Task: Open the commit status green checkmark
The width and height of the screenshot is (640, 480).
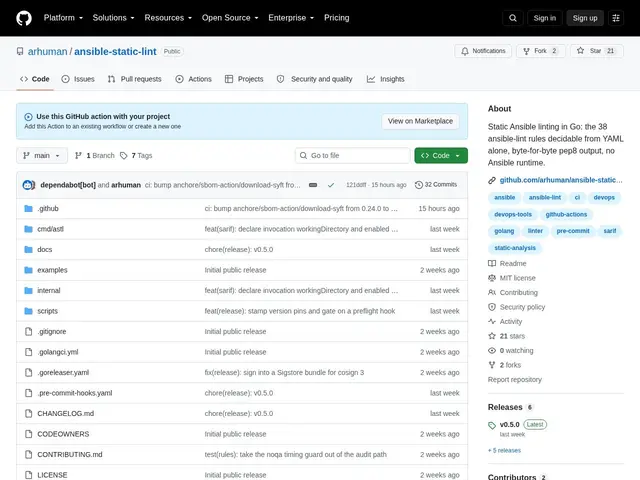Action: coord(331,185)
